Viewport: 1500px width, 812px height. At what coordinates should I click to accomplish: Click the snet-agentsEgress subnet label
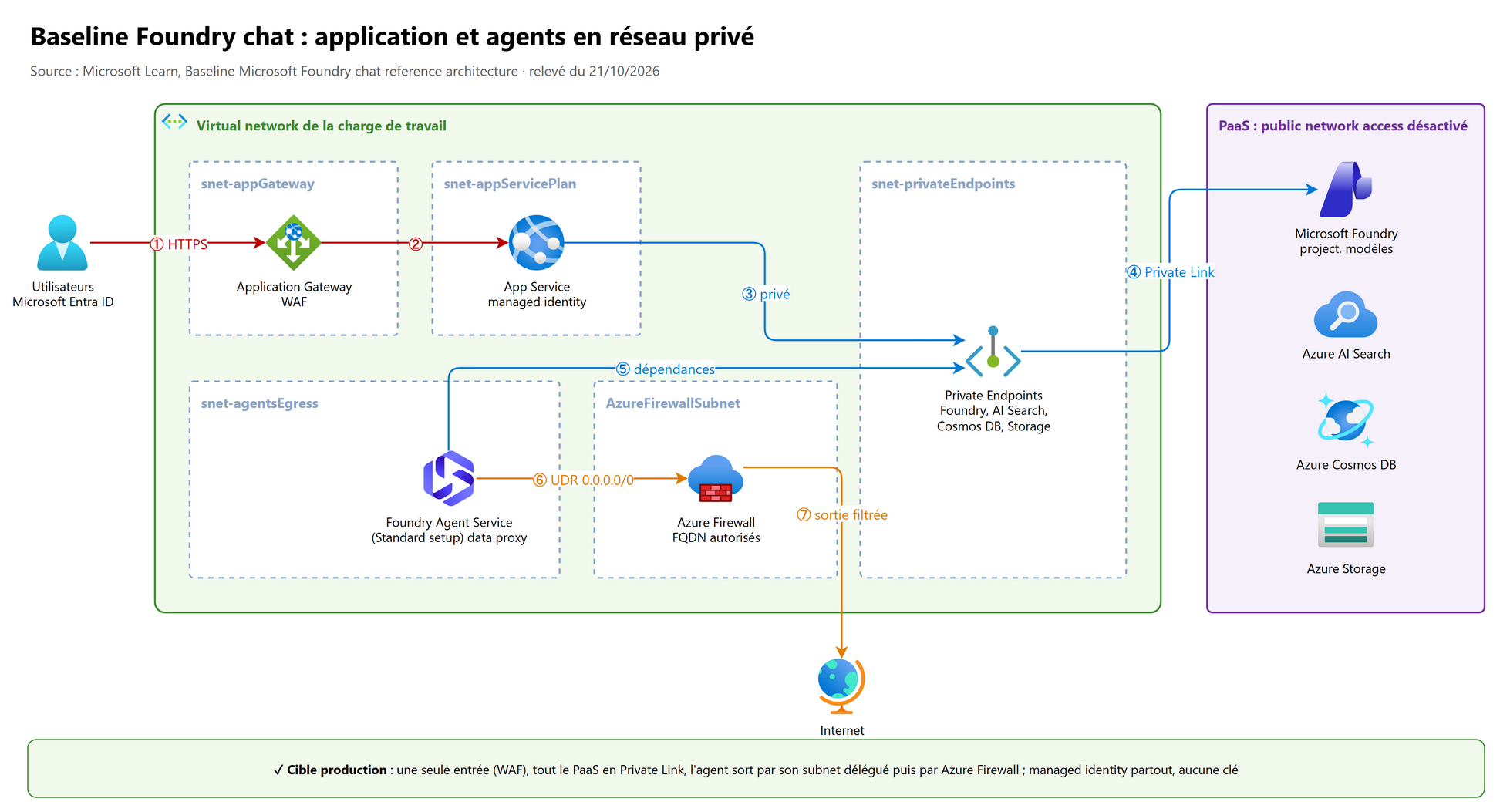pos(259,403)
